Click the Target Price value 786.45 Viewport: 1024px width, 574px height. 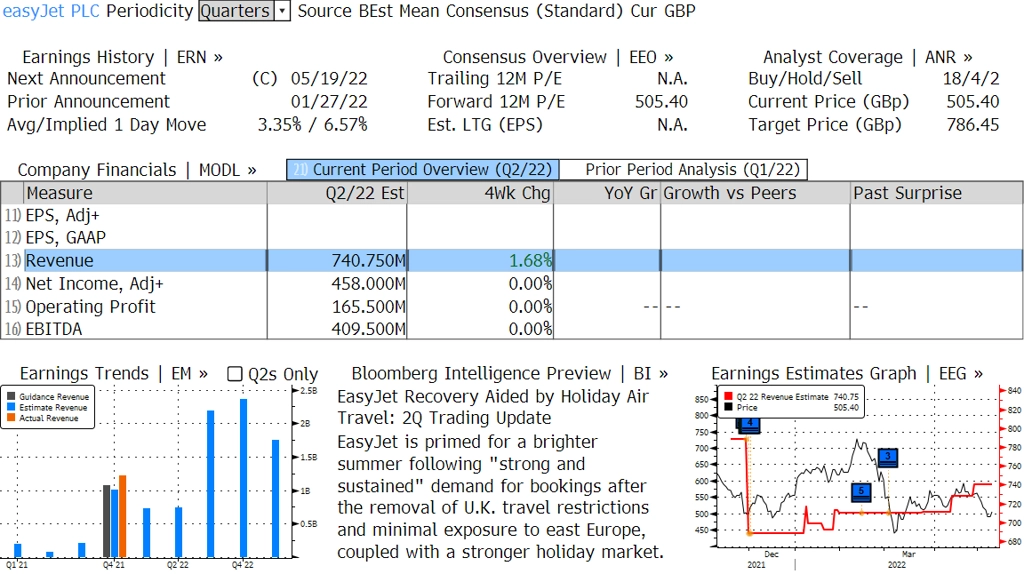coord(973,125)
